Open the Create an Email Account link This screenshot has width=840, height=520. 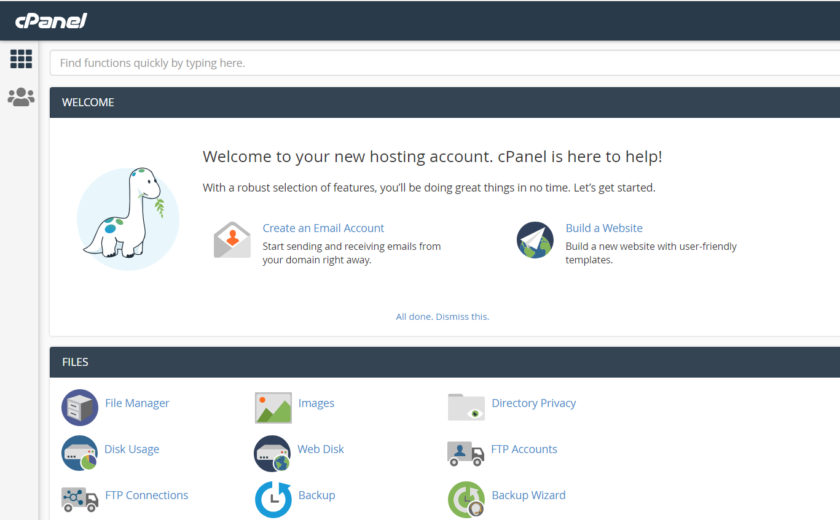click(x=323, y=228)
